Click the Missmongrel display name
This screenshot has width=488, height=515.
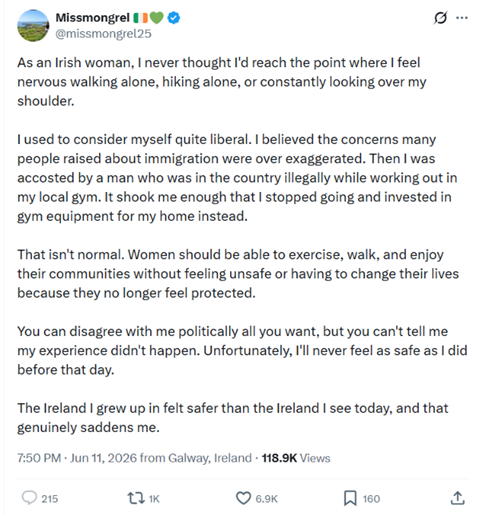click(92, 17)
